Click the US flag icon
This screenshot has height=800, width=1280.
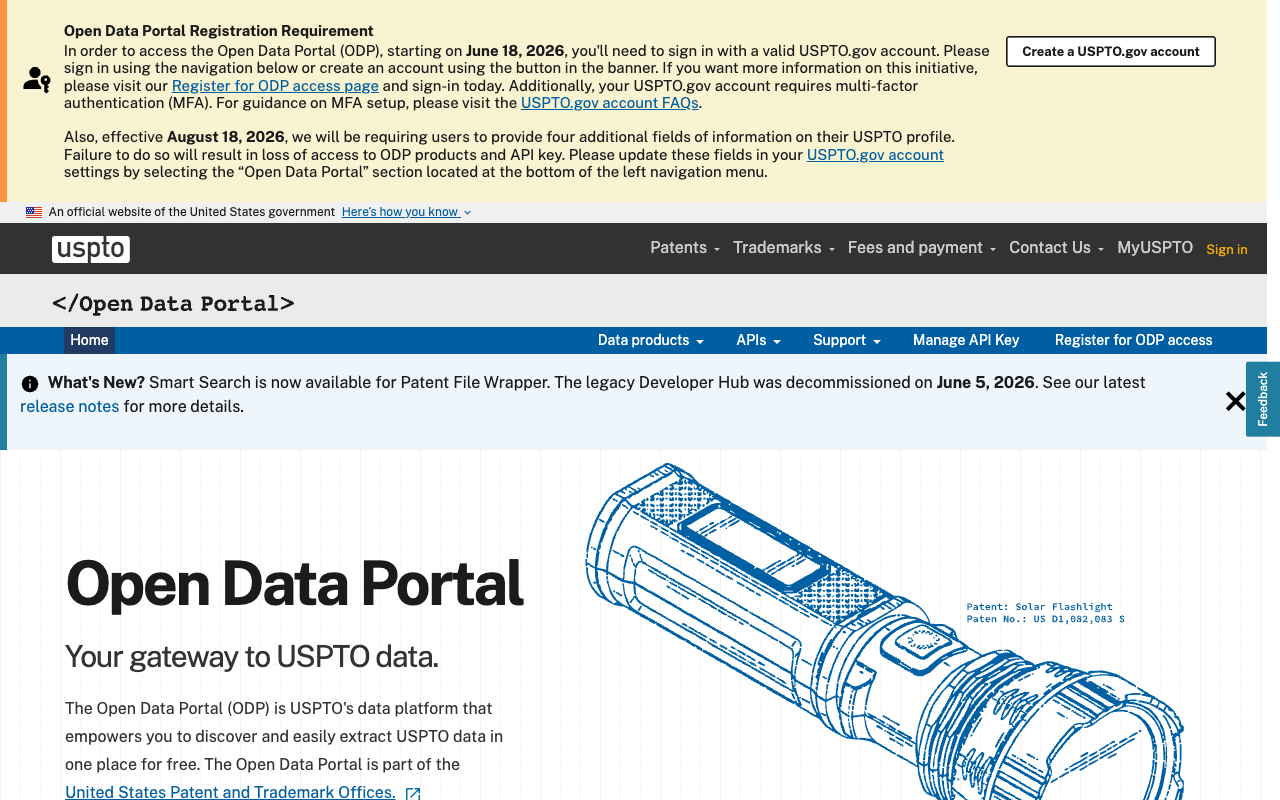click(34, 212)
